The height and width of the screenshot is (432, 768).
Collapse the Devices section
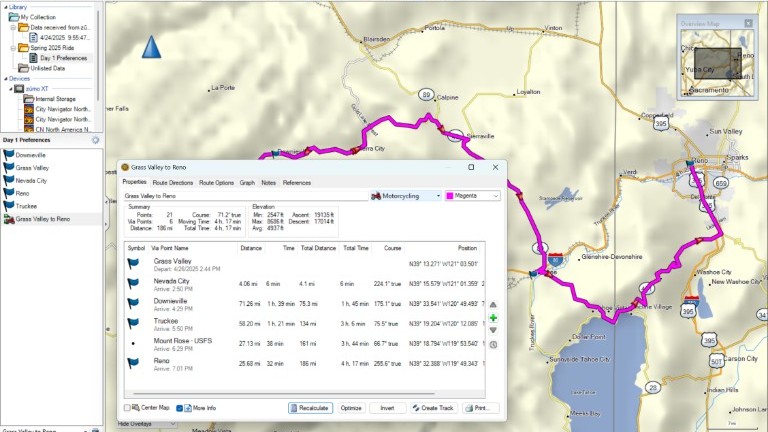click(x=5, y=78)
